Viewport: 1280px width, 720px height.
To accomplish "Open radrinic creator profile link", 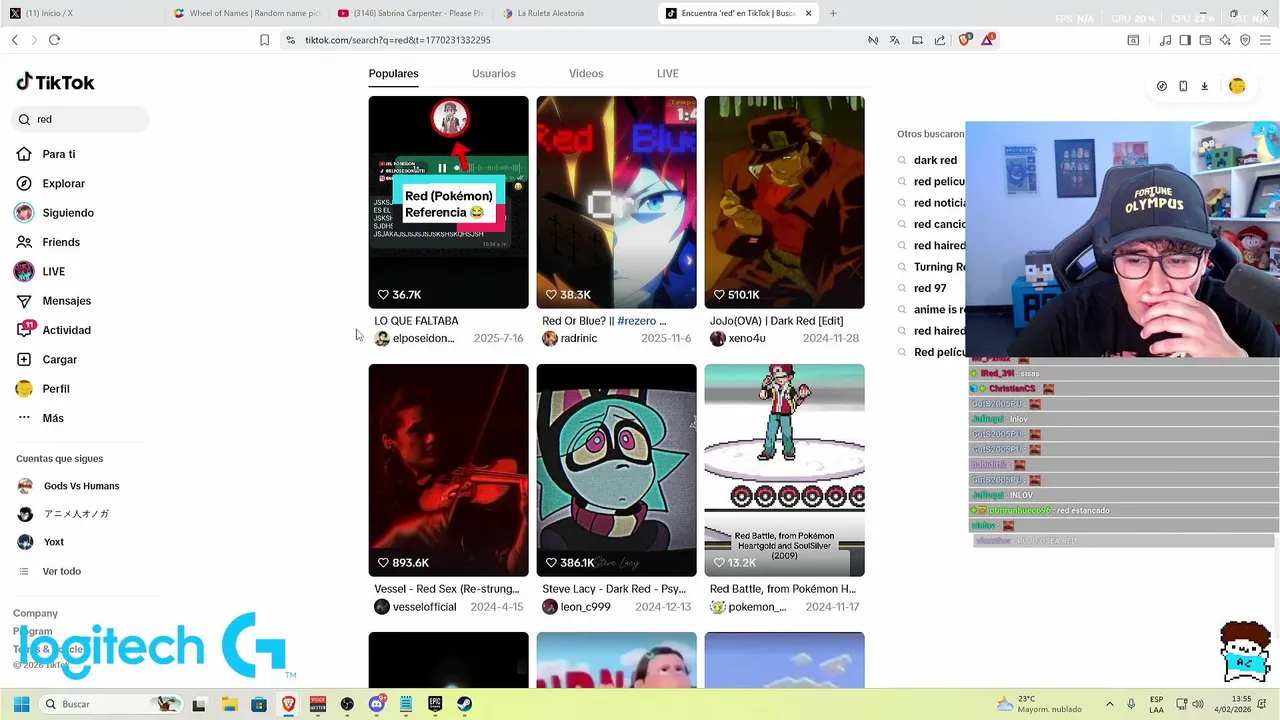I will pyautogui.click(x=570, y=338).
